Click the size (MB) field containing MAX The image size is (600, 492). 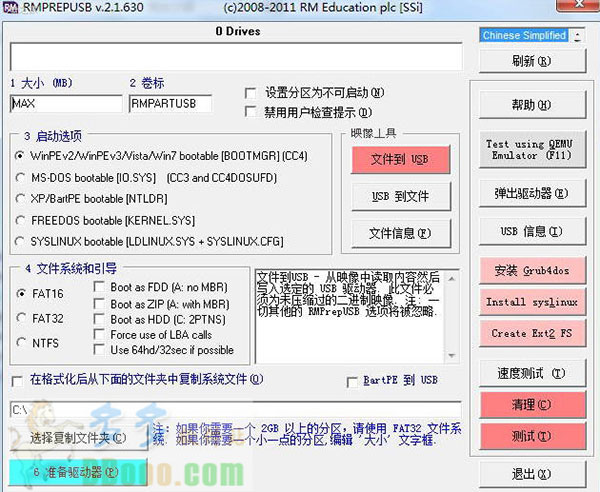pos(66,103)
